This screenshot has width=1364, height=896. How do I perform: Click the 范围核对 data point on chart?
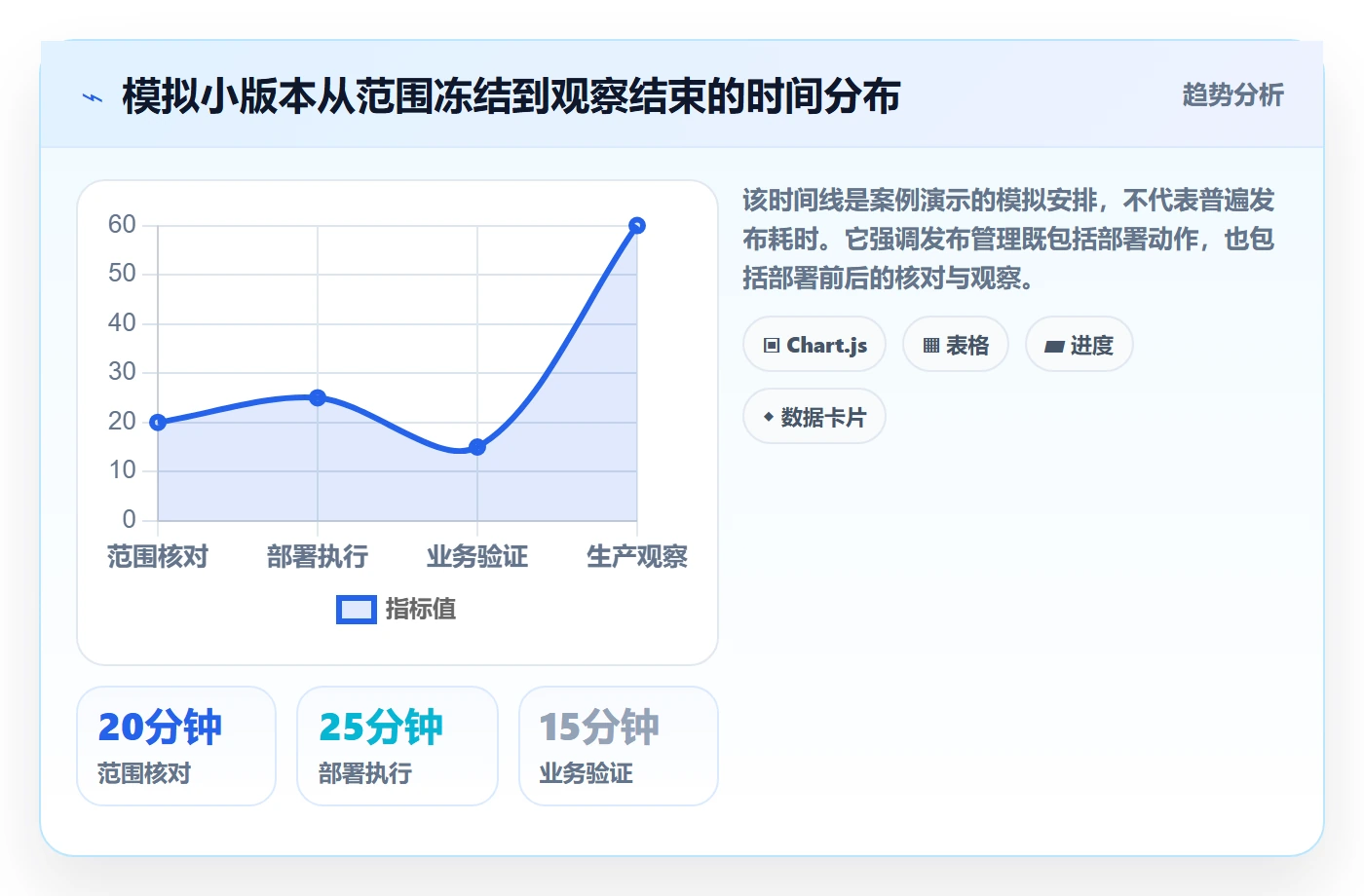pos(158,423)
